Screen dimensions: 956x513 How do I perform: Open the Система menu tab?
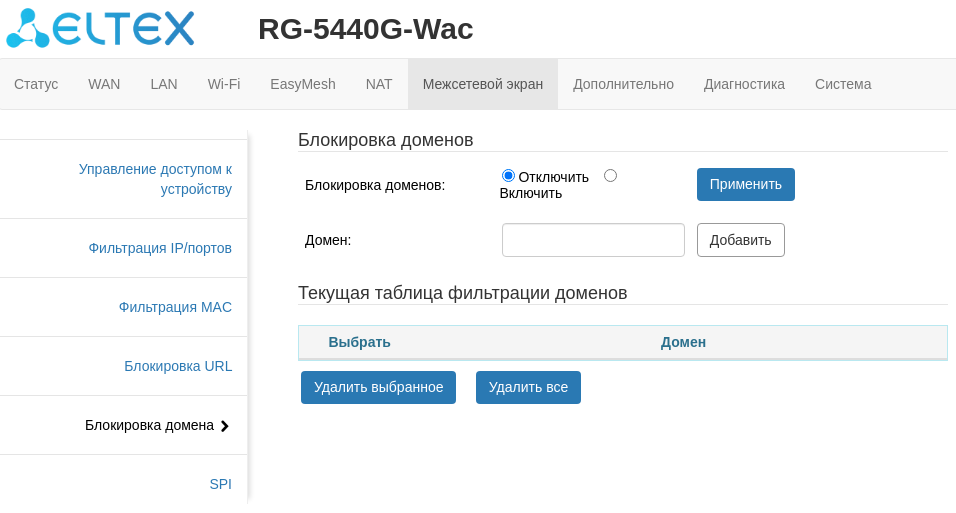pos(843,84)
